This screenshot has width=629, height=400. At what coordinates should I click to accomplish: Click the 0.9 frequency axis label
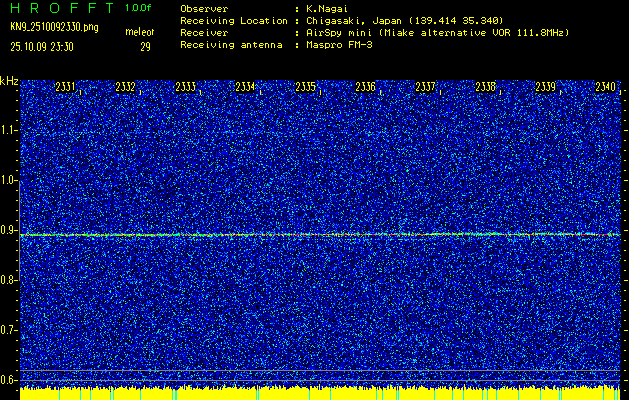pos(9,230)
